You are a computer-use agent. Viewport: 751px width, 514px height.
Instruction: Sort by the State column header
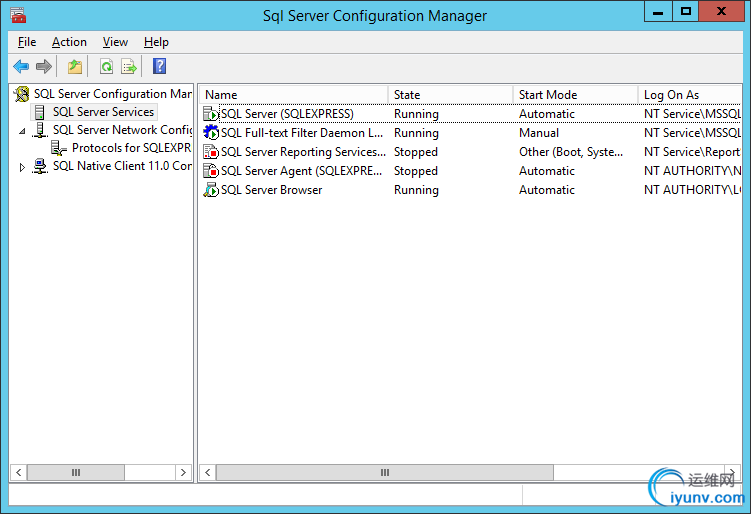click(450, 95)
